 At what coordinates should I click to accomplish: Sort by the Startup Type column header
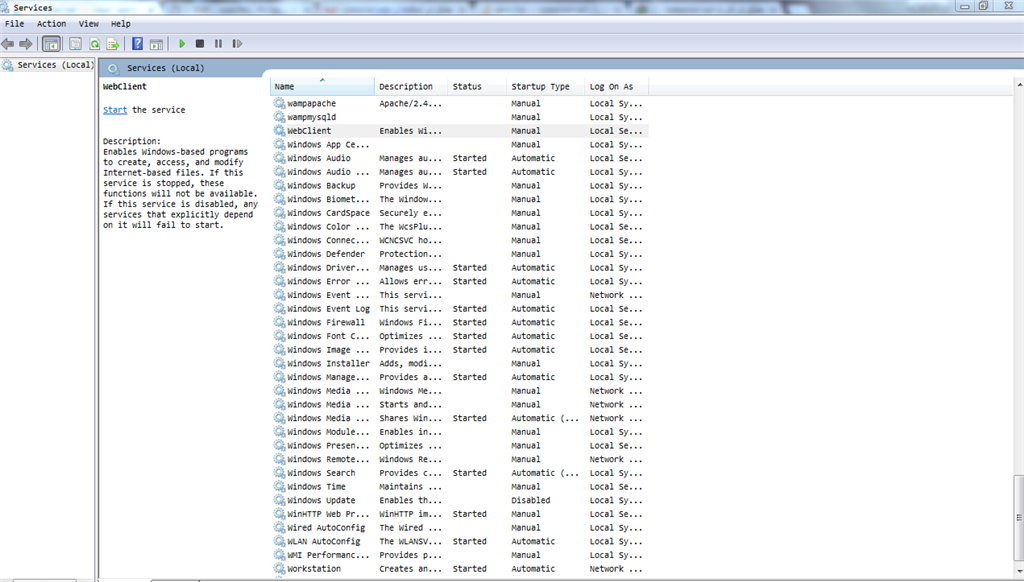[x=546, y=86]
